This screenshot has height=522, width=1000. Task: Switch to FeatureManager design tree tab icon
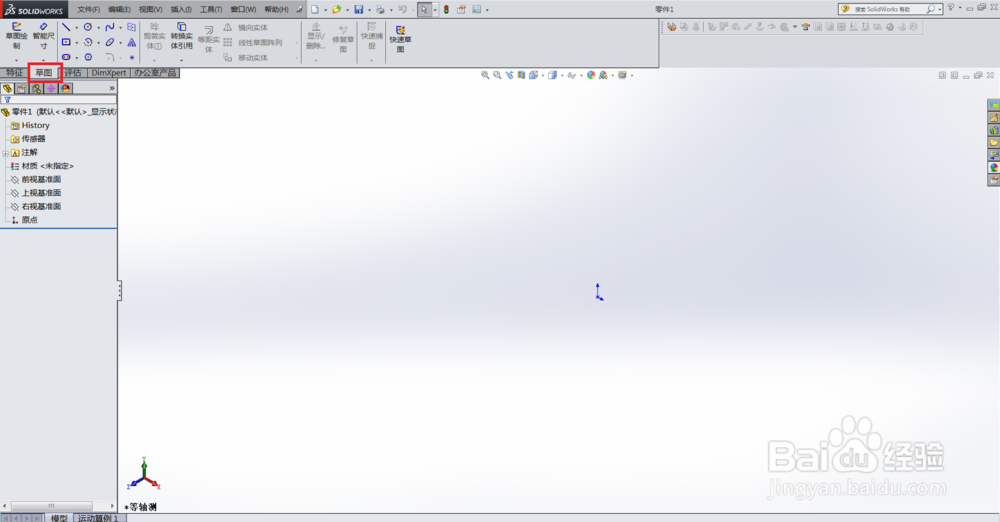click(x=8, y=88)
